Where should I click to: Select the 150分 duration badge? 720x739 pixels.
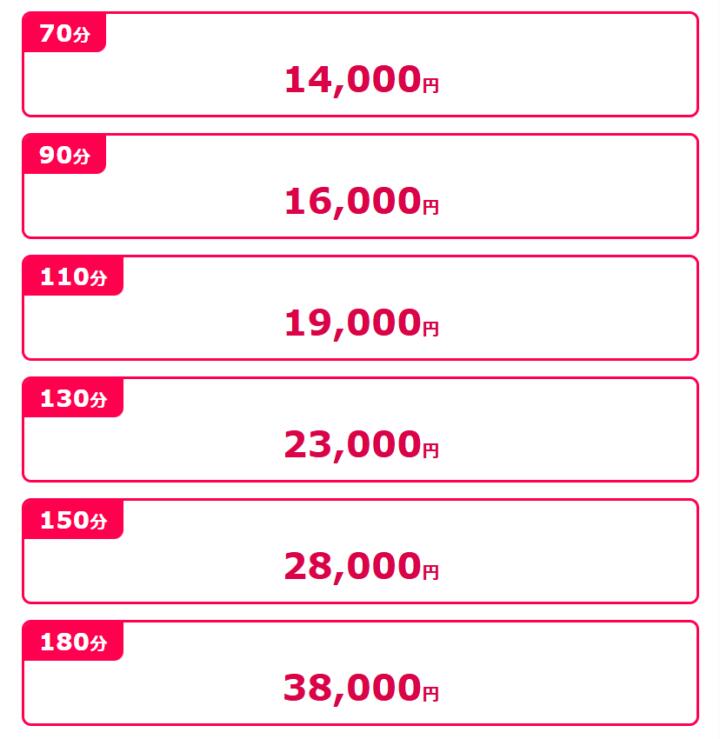click(72, 521)
